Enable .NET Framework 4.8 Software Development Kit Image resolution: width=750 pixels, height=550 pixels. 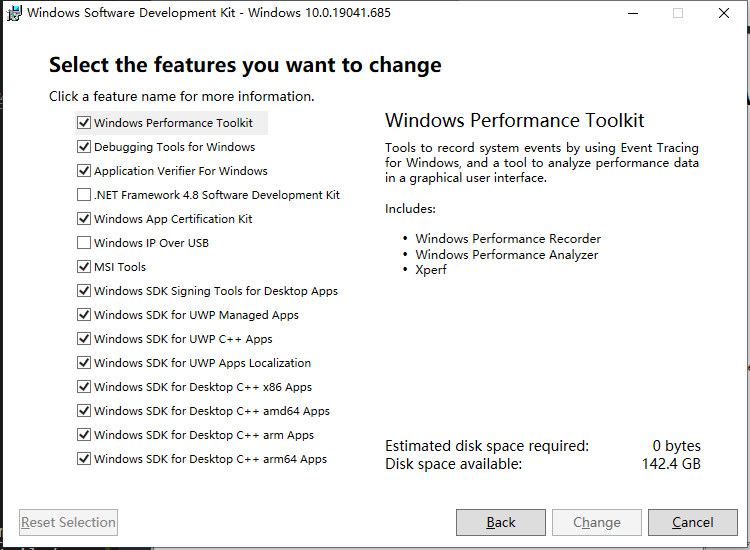[x=84, y=195]
